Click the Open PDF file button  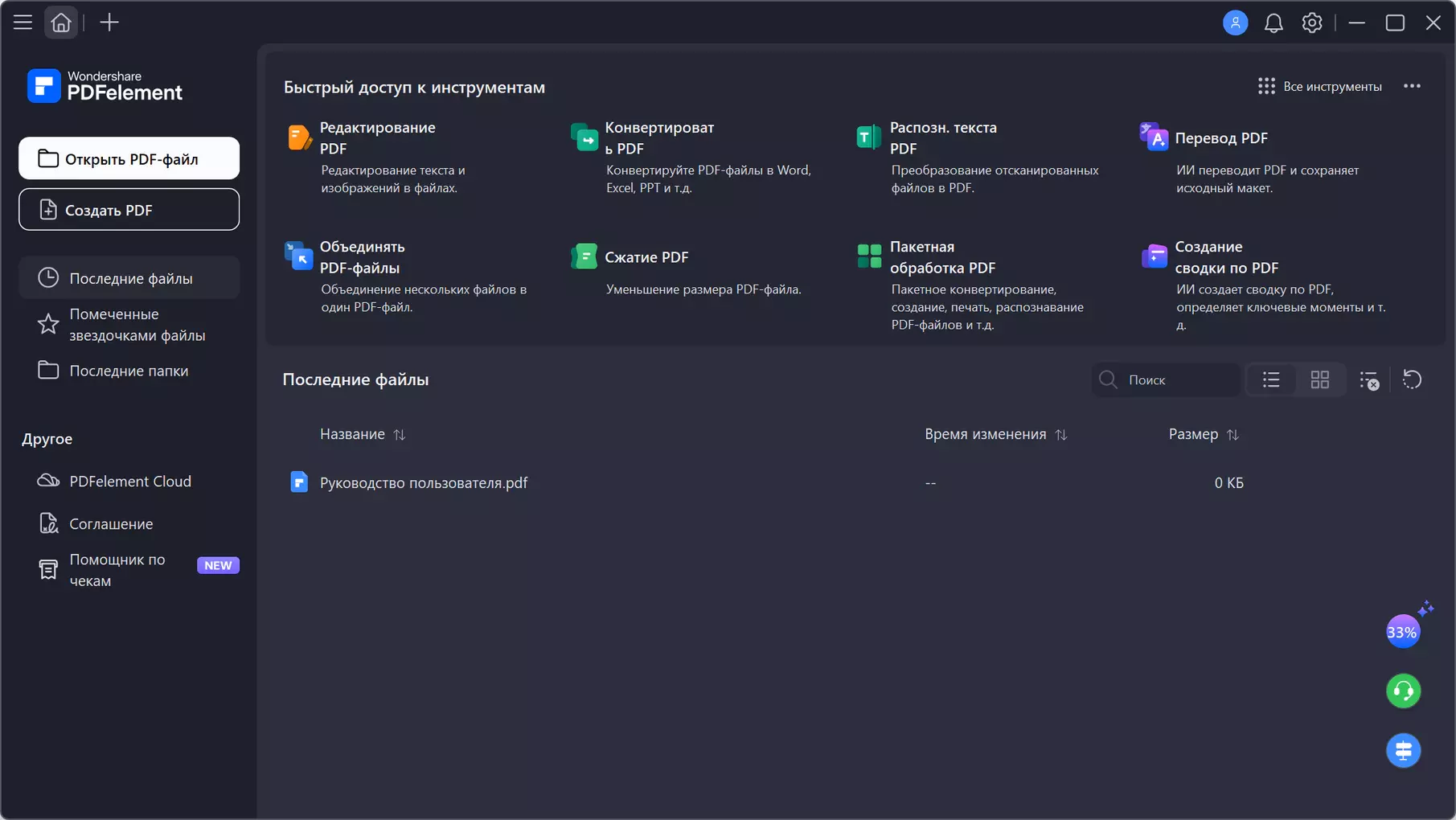click(129, 158)
